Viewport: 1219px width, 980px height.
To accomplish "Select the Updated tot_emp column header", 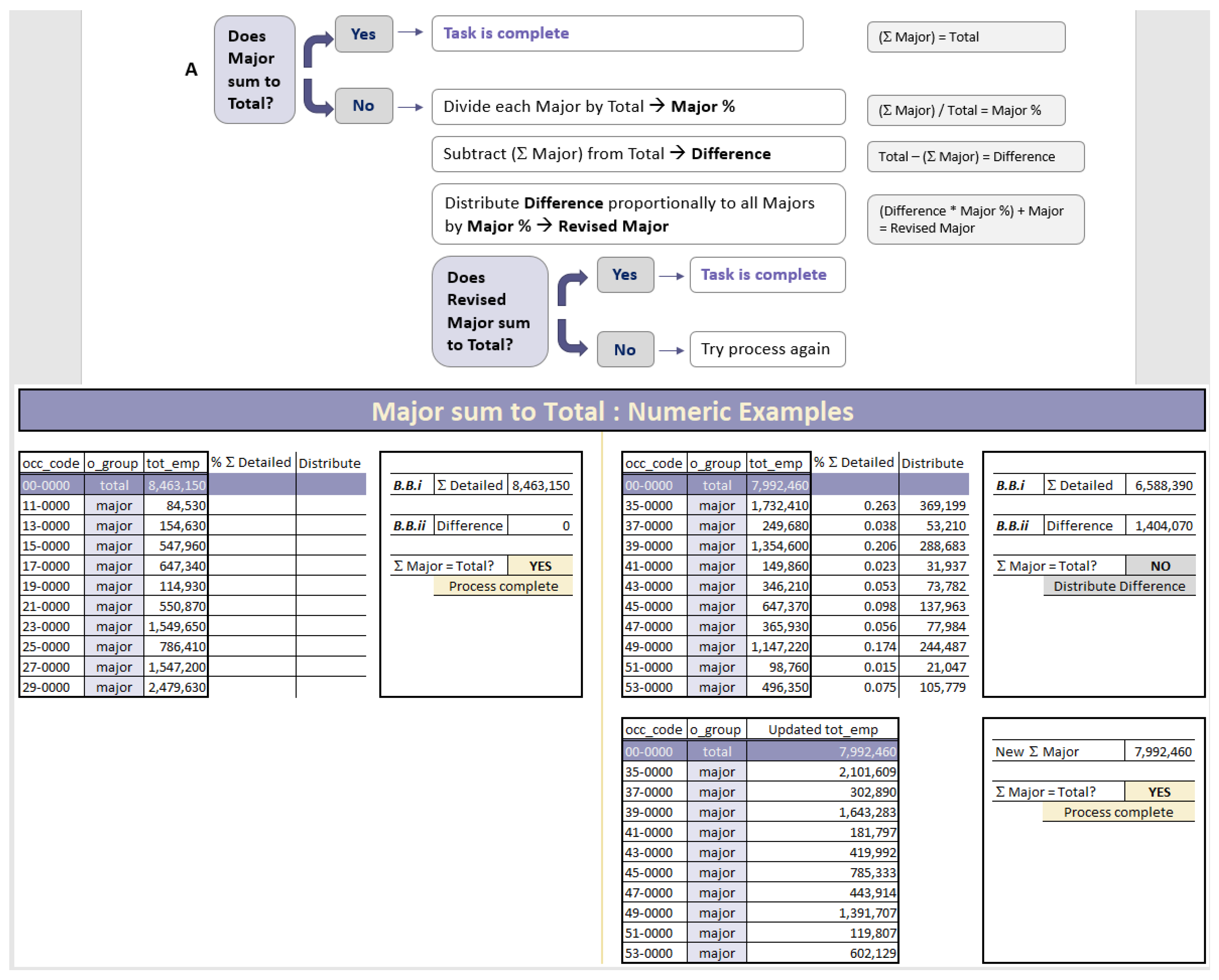I will click(x=822, y=729).
